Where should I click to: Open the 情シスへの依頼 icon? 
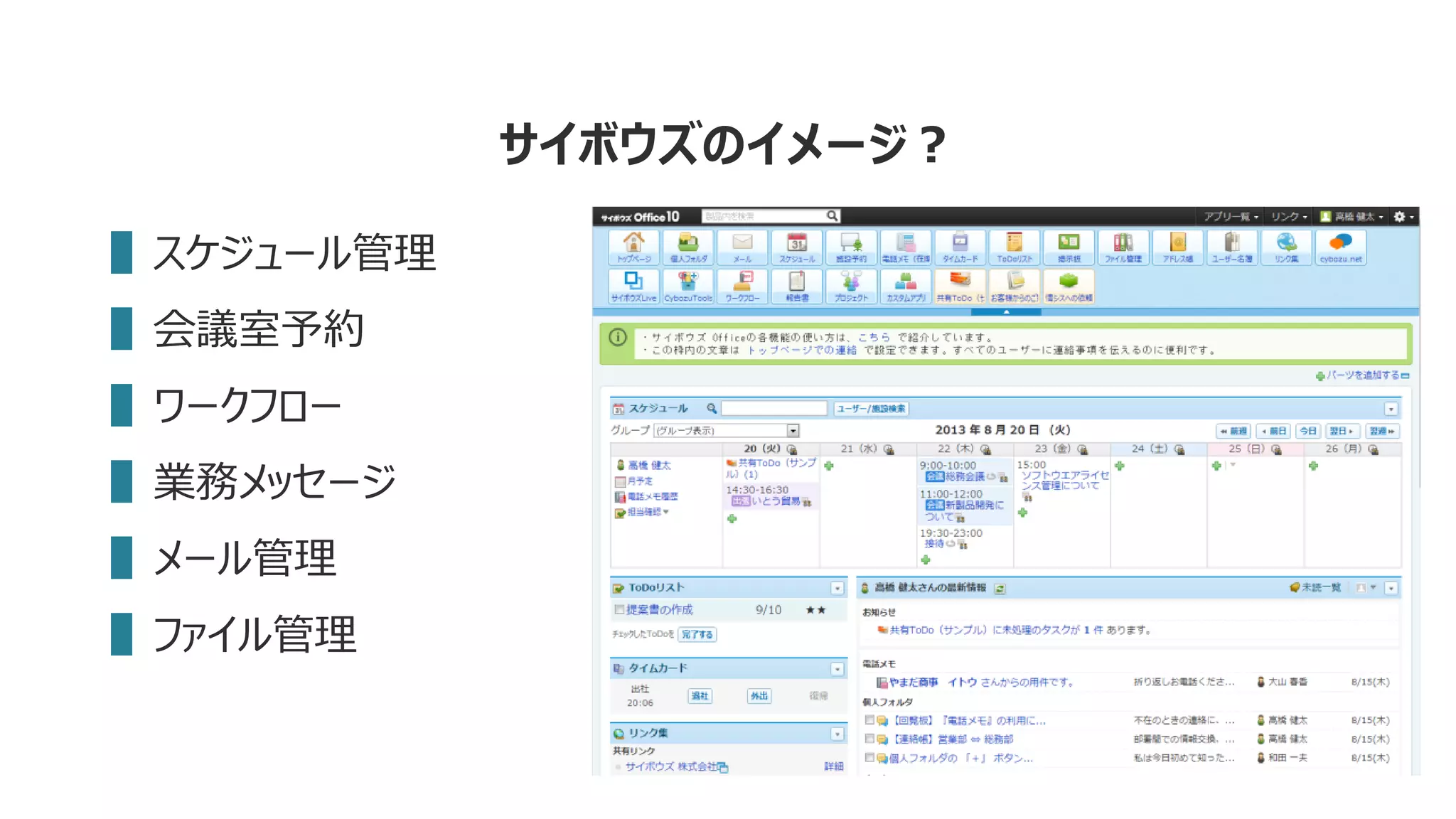coord(1069,287)
